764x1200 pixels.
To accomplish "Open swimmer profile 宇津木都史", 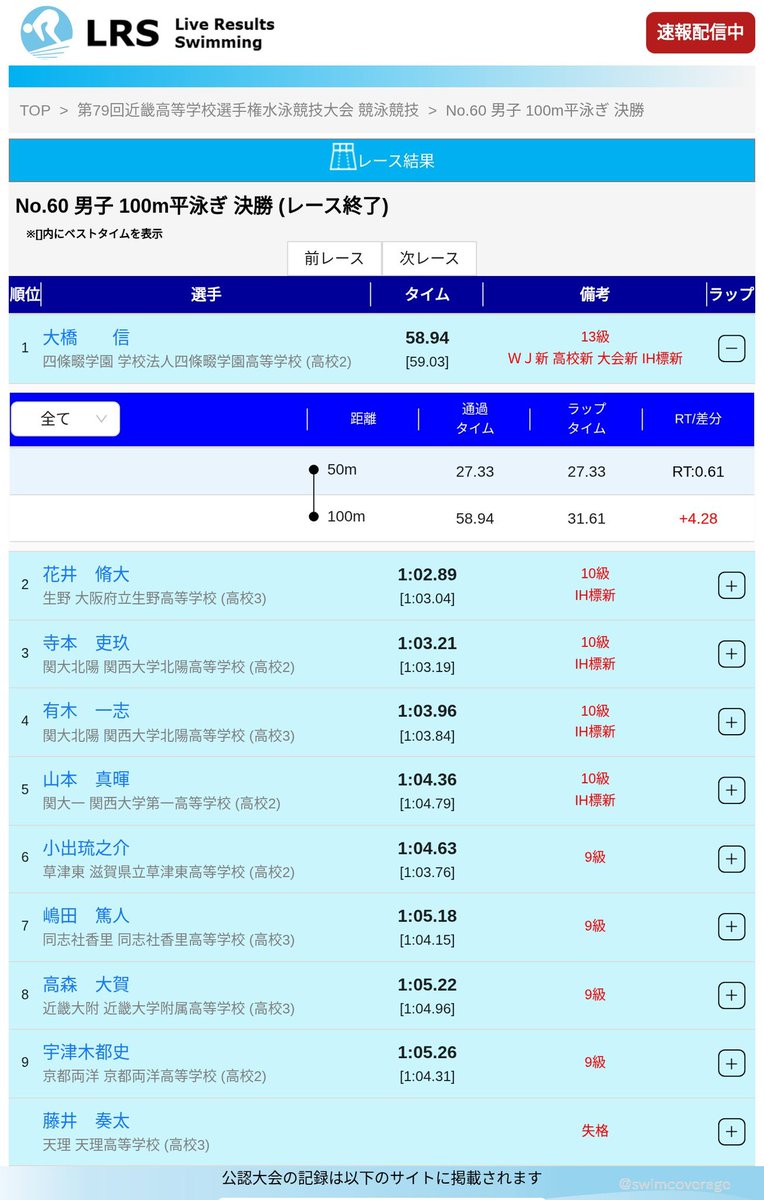I will pos(86,1053).
